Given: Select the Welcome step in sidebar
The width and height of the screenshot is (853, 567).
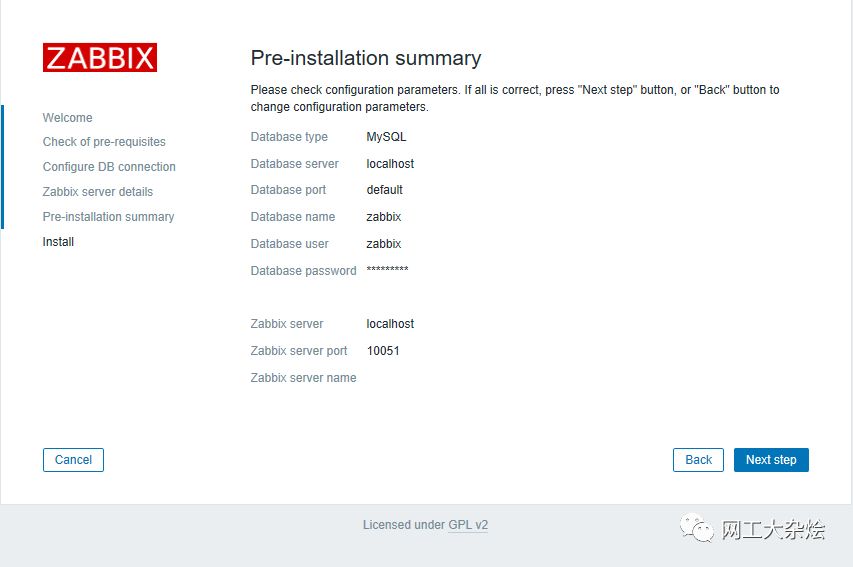Looking at the screenshot, I should (67, 118).
